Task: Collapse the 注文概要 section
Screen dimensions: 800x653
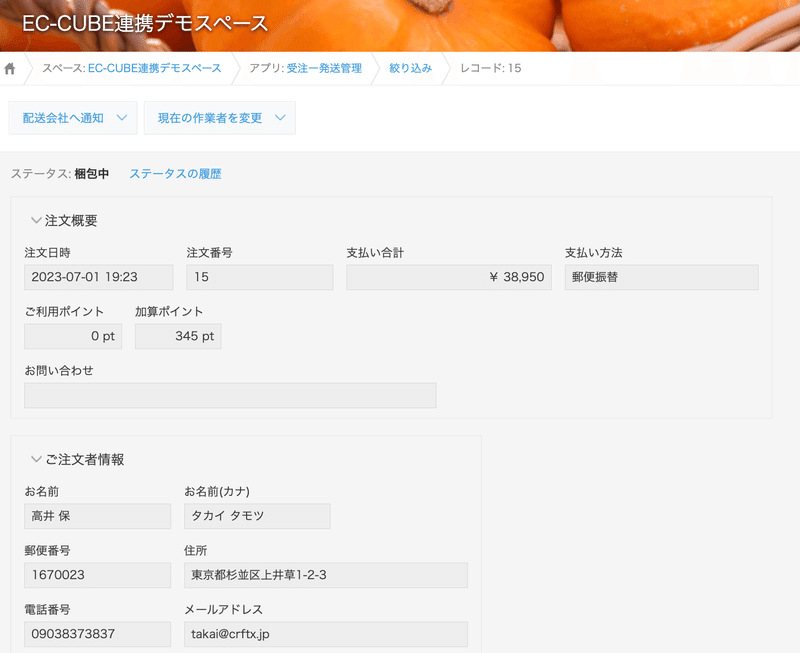Action: (36, 220)
